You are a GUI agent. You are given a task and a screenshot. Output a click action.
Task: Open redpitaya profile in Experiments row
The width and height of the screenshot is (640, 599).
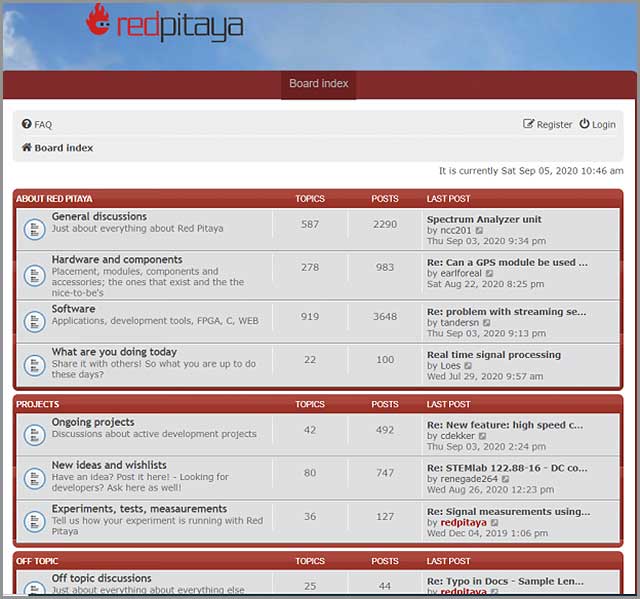(x=464, y=523)
